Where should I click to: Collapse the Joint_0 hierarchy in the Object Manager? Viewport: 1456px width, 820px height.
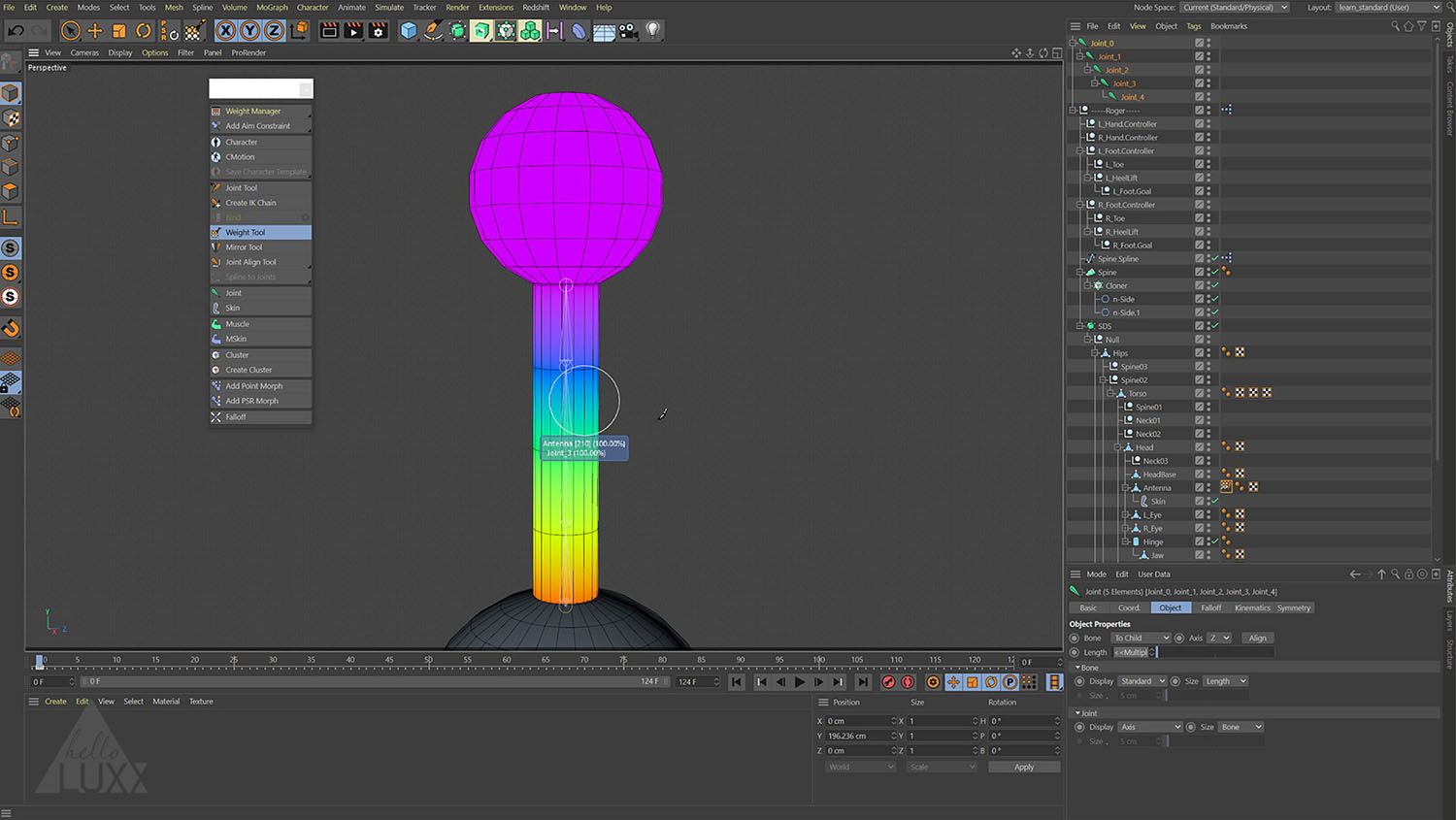[x=1075, y=42]
